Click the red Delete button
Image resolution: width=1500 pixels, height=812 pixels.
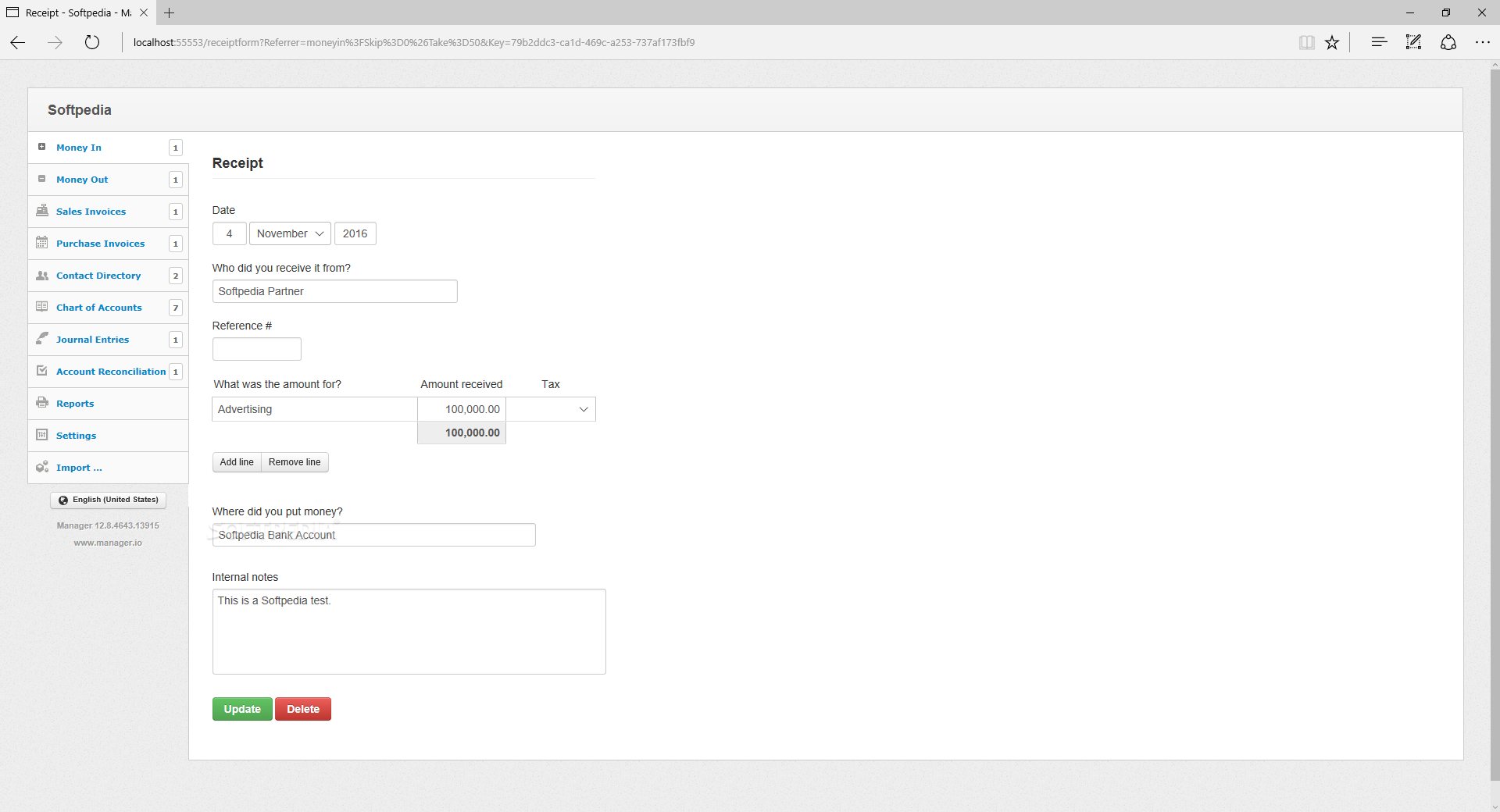[303, 709]
